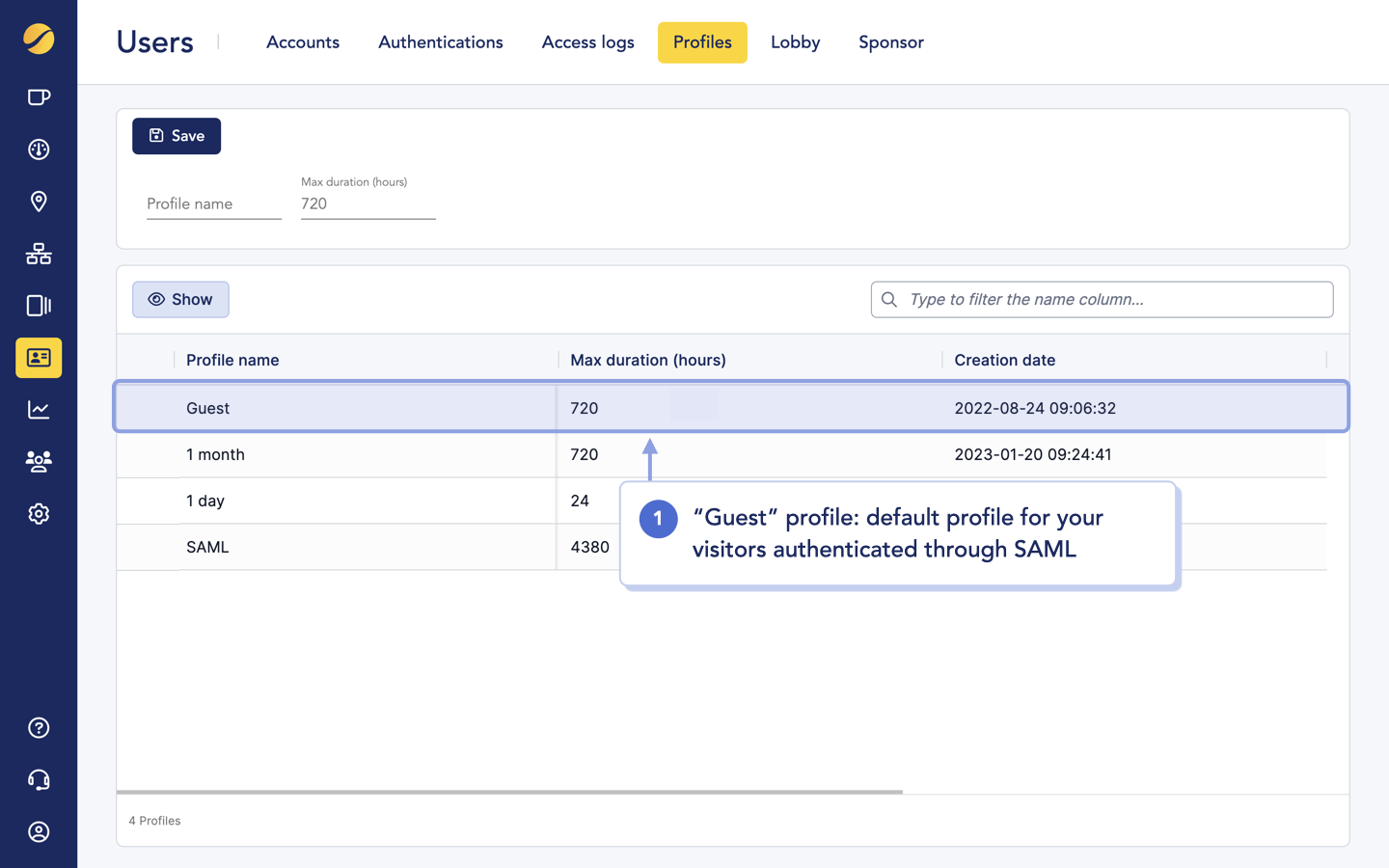Open the captive portal (cup) icon in sidebar
Screen dimensions: 1389x868
tap(39, 96)
